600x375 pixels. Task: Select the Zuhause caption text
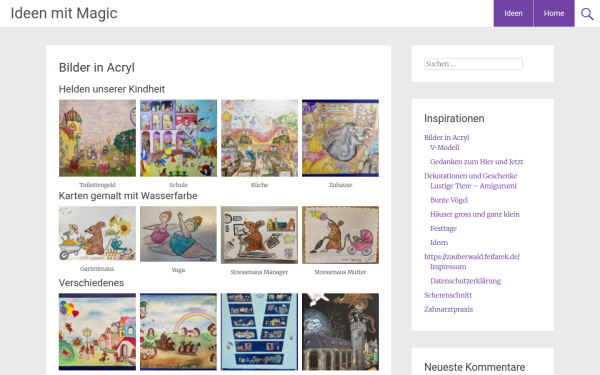pos(340,185)
